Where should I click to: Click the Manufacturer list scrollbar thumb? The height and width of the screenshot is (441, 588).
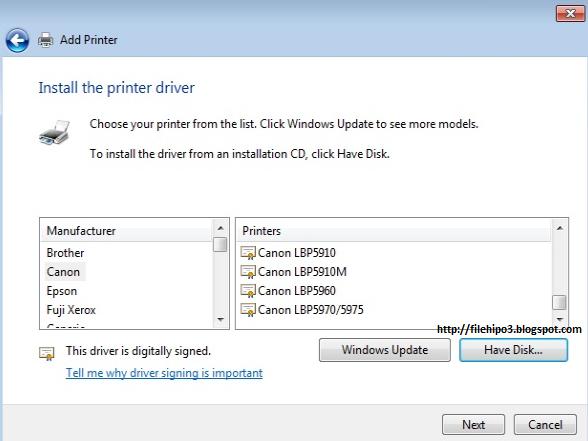(220, 244)
